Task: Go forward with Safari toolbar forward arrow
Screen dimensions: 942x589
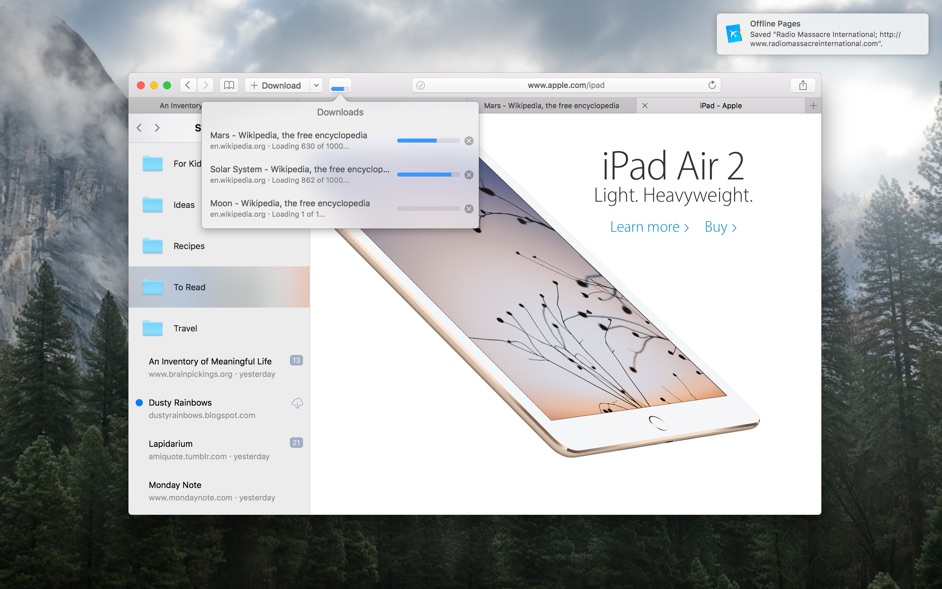Action: (x=205, y=85)
